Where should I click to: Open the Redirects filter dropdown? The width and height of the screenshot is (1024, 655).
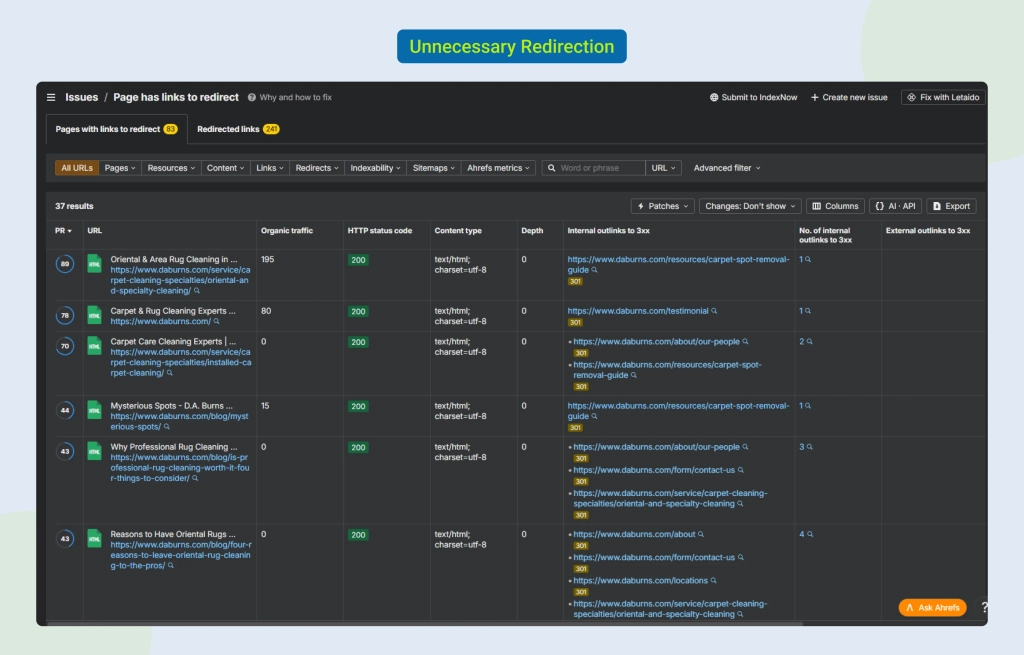click(x=317, y=168)
